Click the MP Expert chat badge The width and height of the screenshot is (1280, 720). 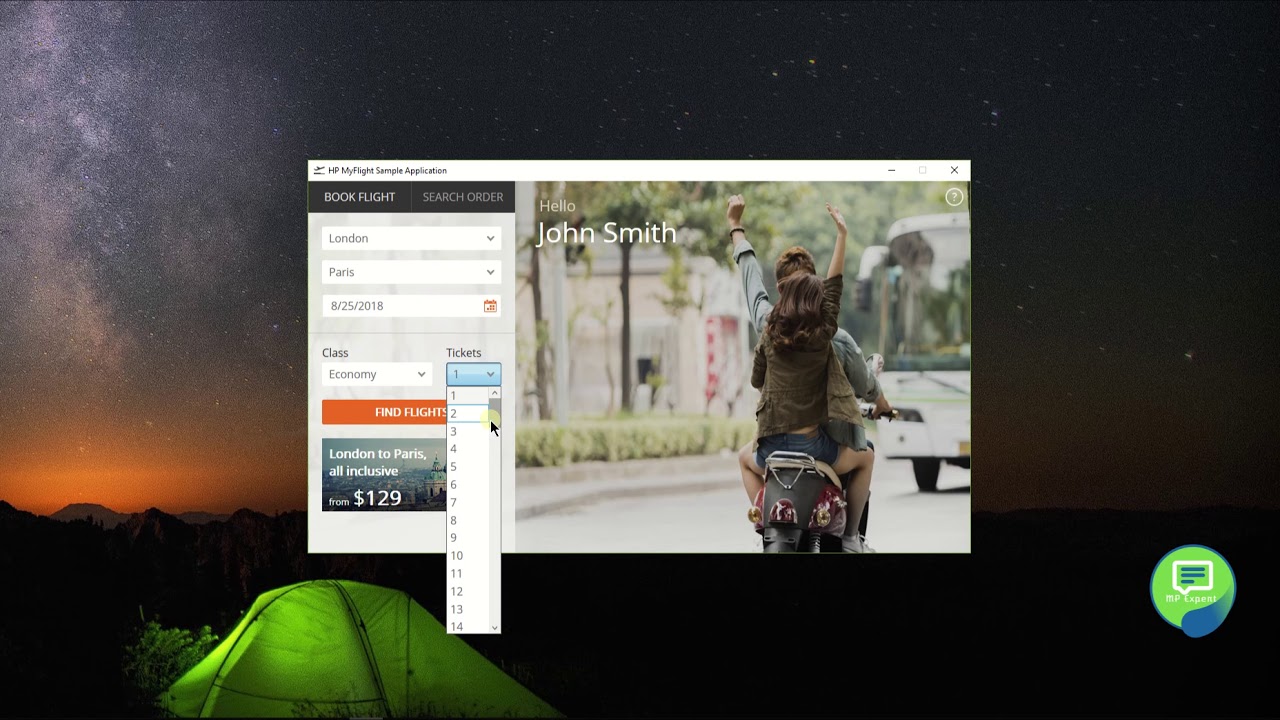click(x=1192, y=590)
